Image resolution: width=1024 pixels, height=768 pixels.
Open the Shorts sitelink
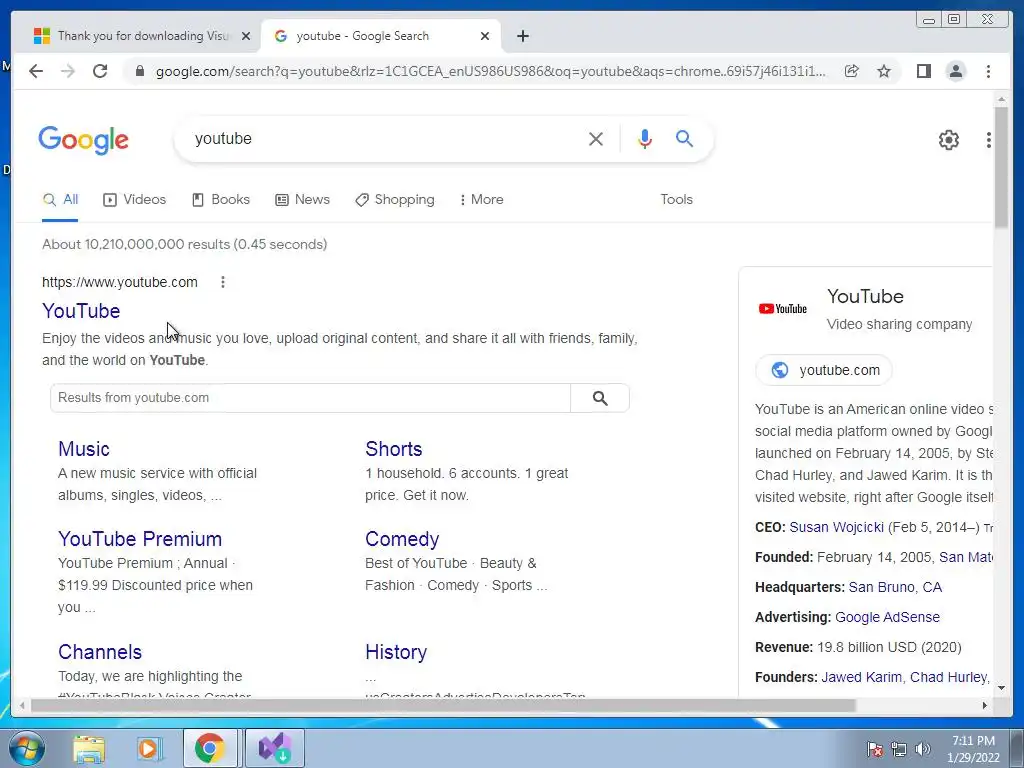click(x=394, y=449)
